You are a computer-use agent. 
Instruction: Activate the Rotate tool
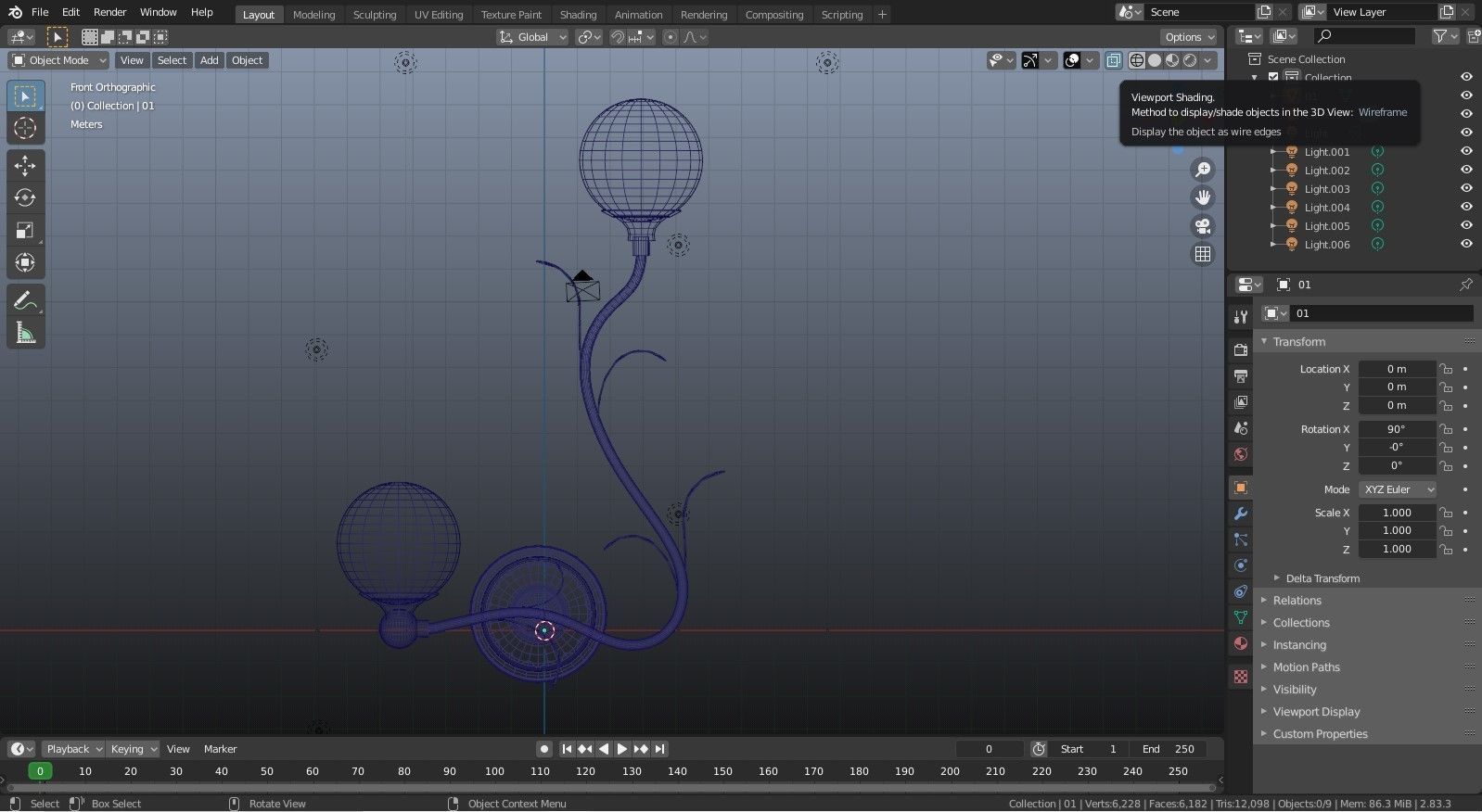point(25,197)
